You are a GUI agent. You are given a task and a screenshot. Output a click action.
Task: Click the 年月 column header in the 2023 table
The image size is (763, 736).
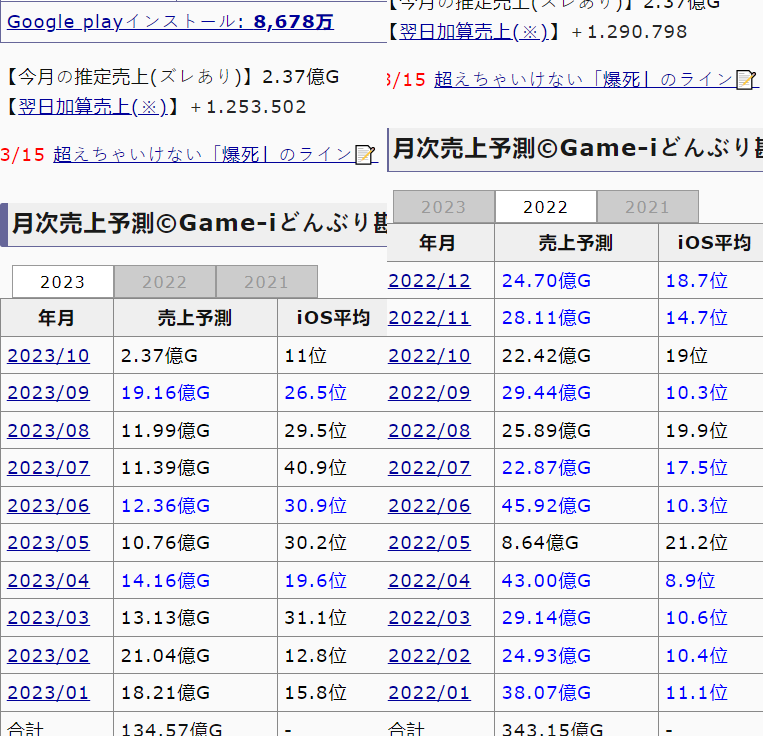(x=56, y=318)
